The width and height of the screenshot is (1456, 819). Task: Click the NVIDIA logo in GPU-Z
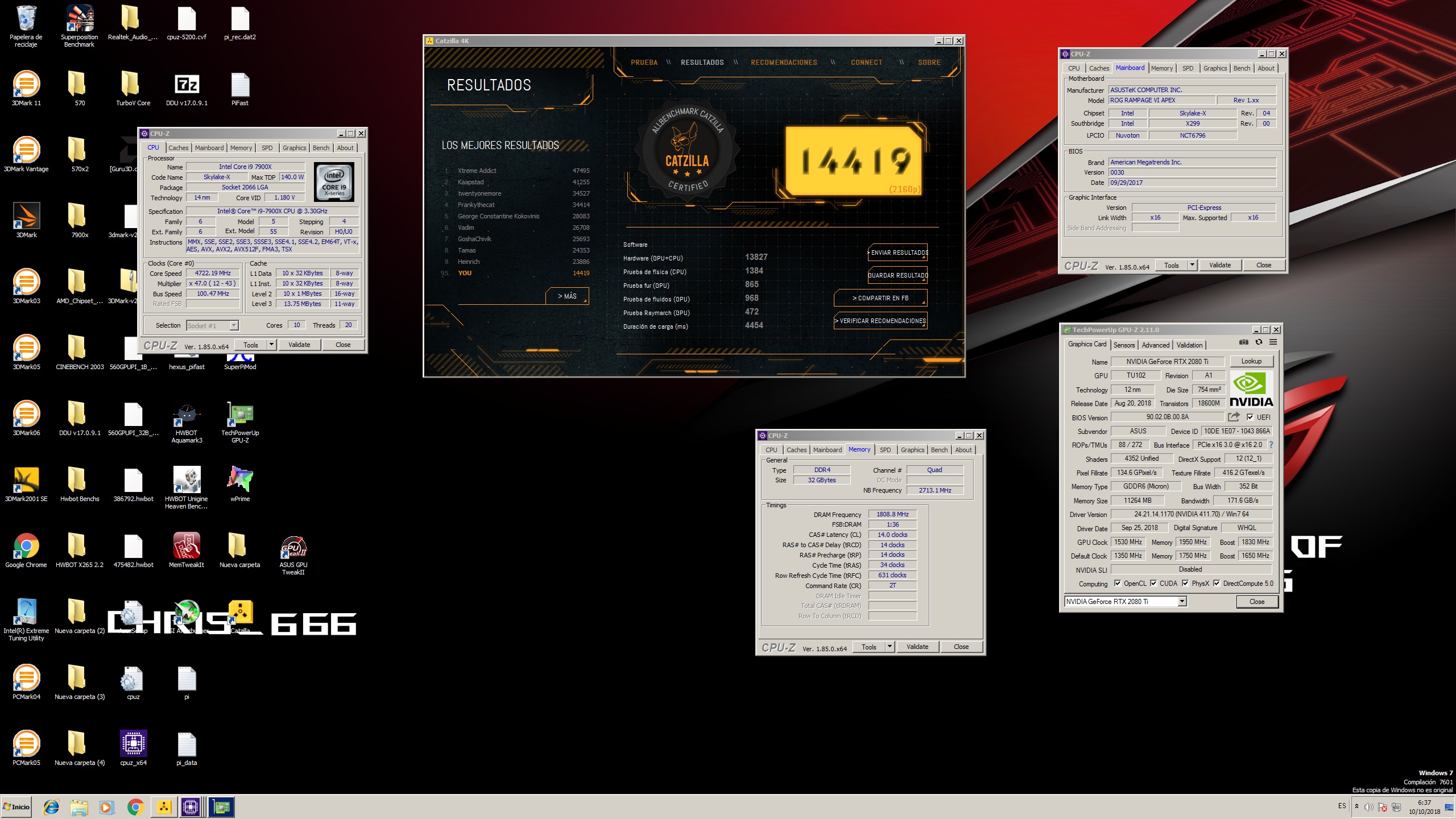pos(1251,390)
